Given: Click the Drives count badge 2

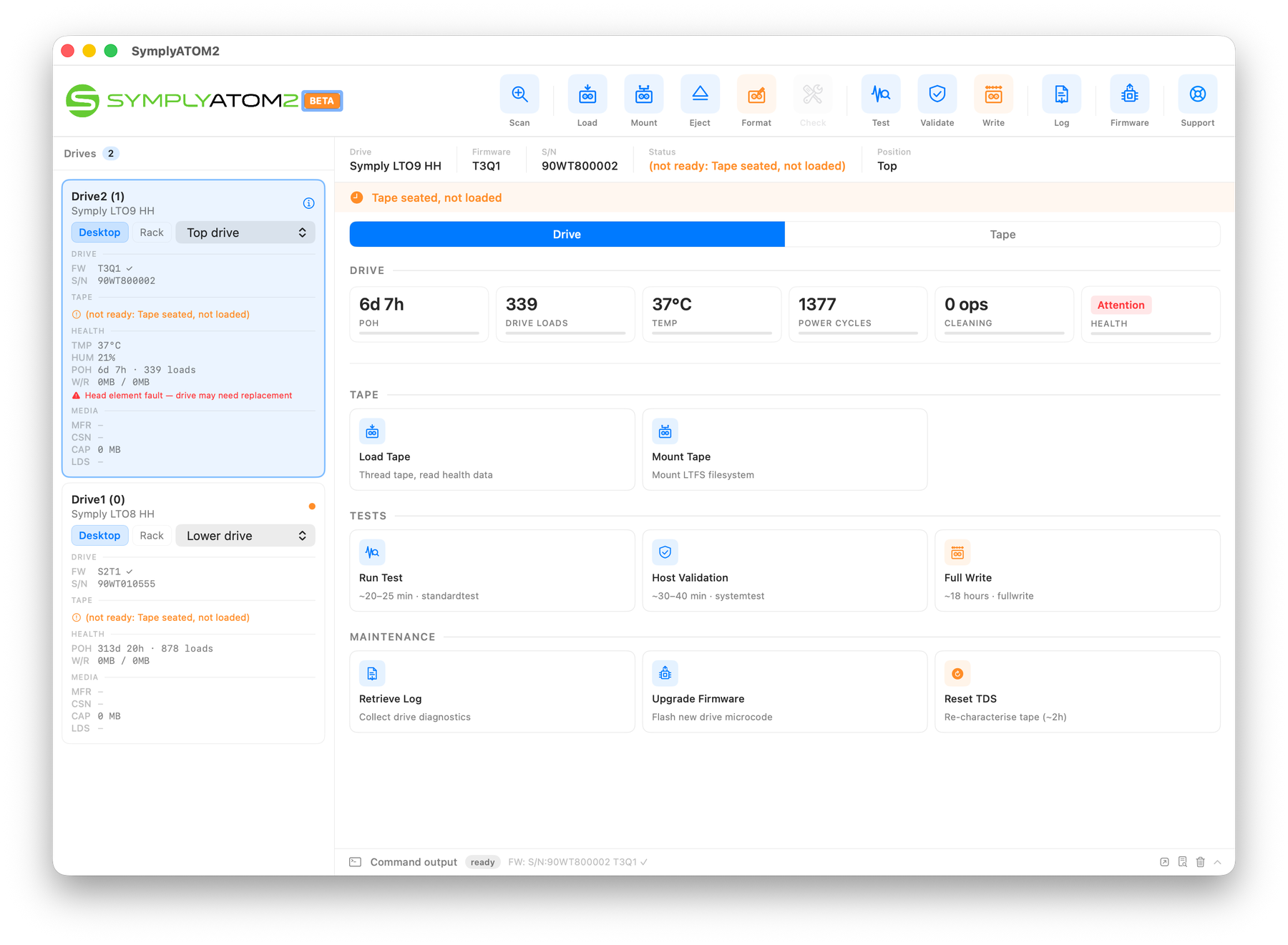Looking at the screenshot, I should (111, 153).
